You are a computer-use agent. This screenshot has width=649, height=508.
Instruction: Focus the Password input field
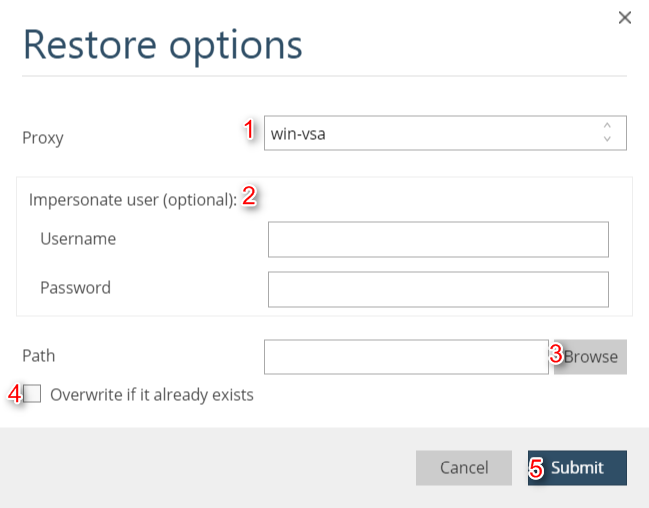(x=438, y=289)
